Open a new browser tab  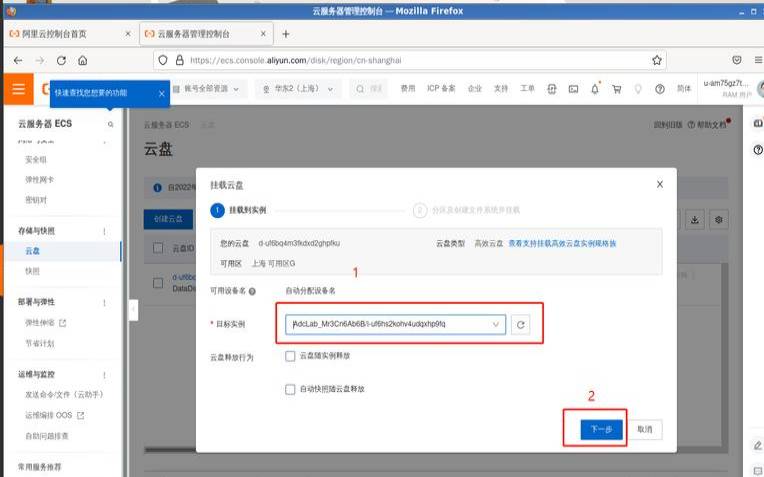[x=286, y=34]
